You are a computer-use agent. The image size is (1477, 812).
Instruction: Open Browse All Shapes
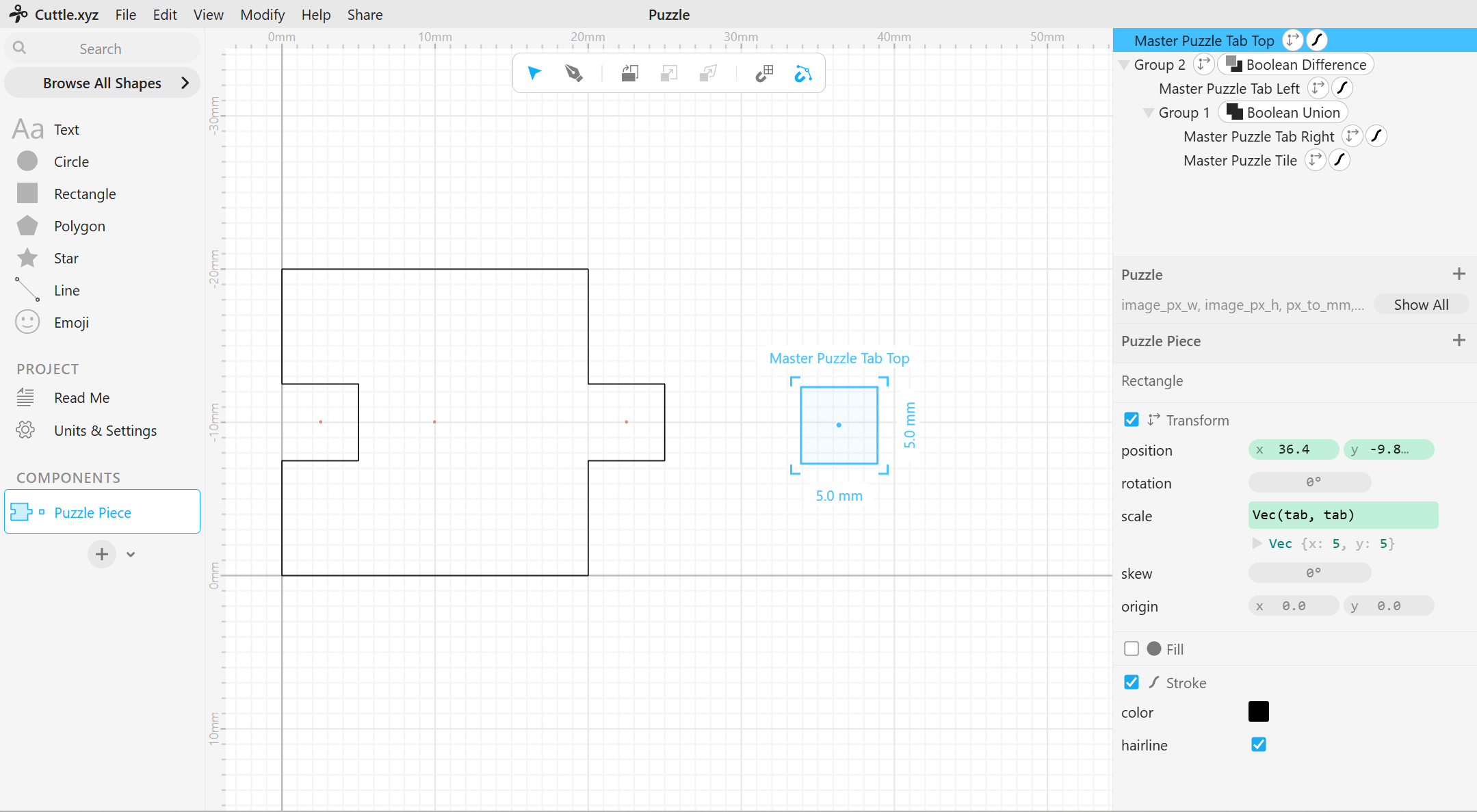click(x=102, y=83)
